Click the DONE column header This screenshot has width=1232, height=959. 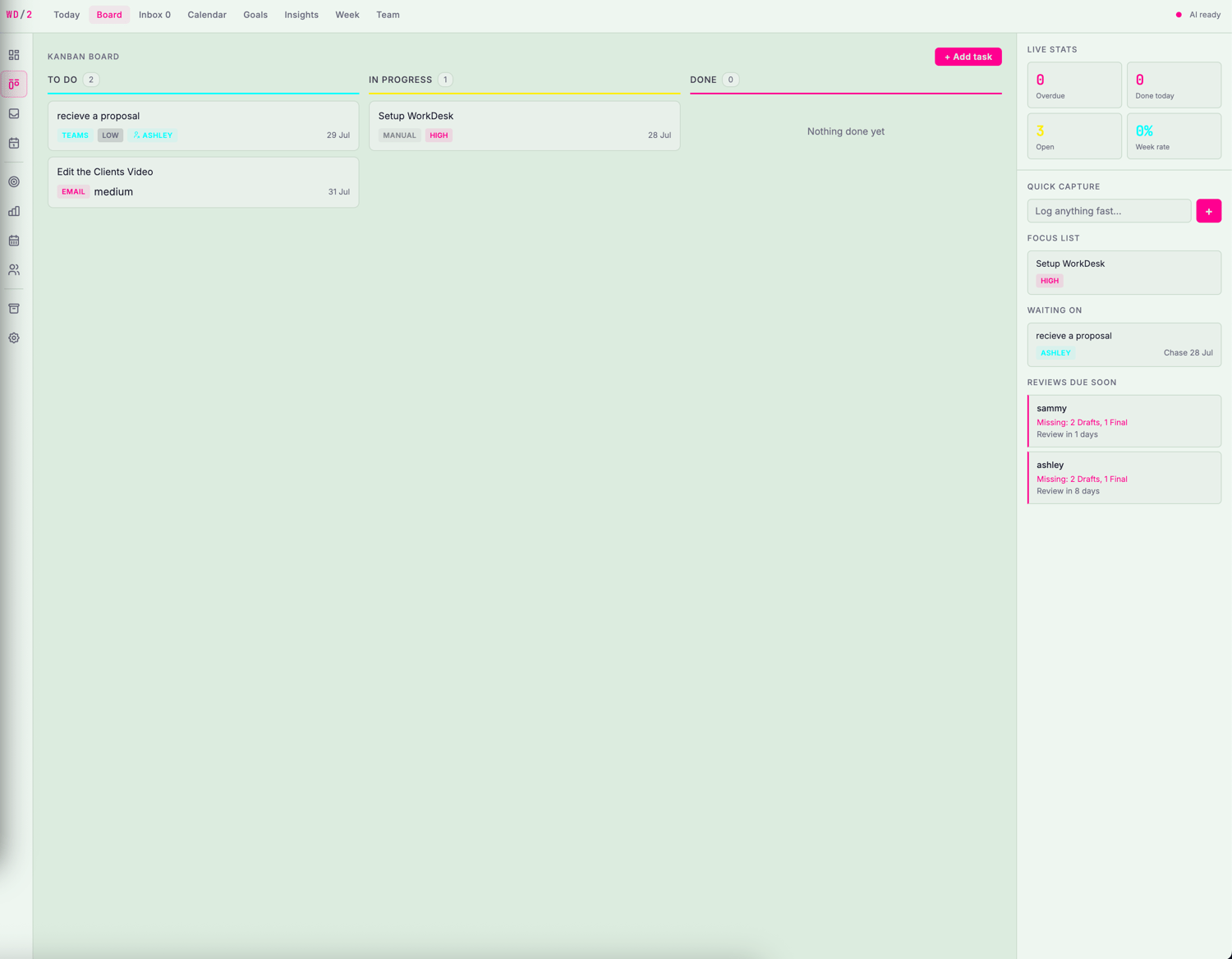(703, 80)
